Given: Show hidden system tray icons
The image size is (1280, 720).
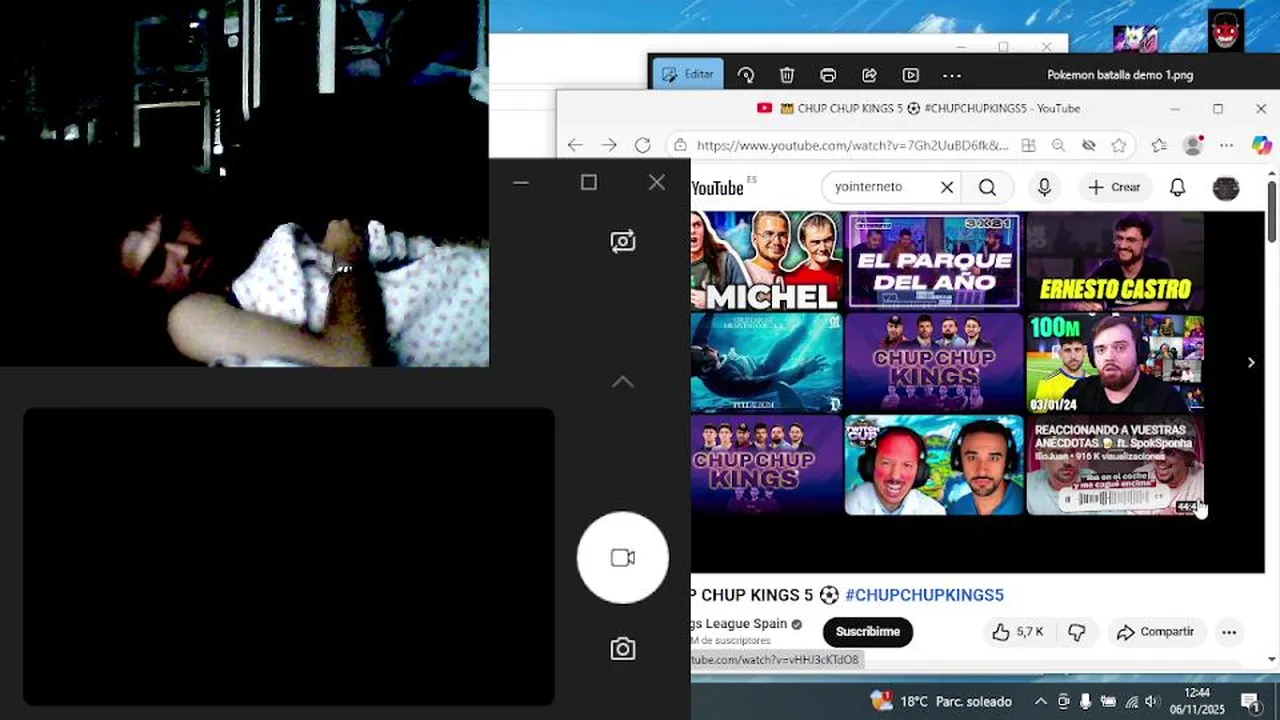Looking at the screenshot, I should coord(1040,701).
